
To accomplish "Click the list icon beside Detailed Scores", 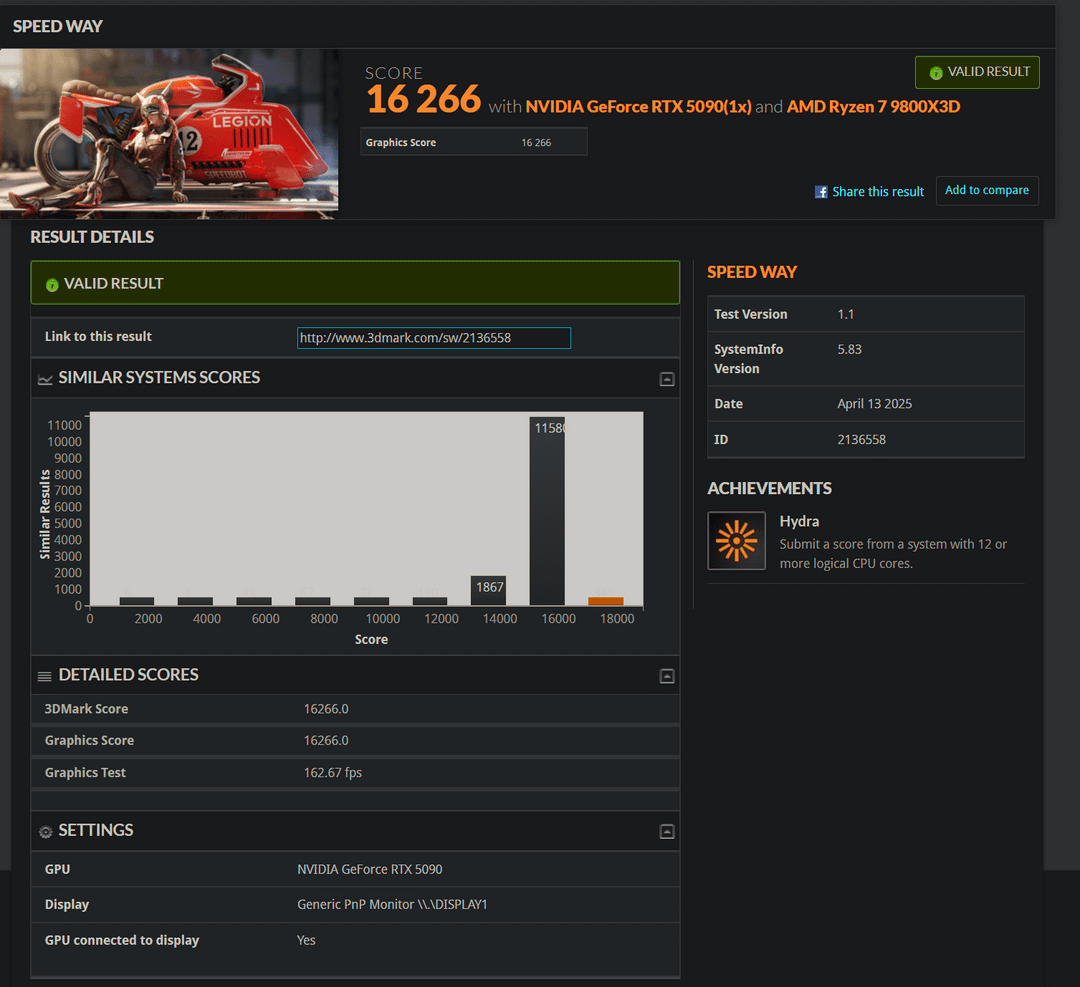I will (45, 676).
